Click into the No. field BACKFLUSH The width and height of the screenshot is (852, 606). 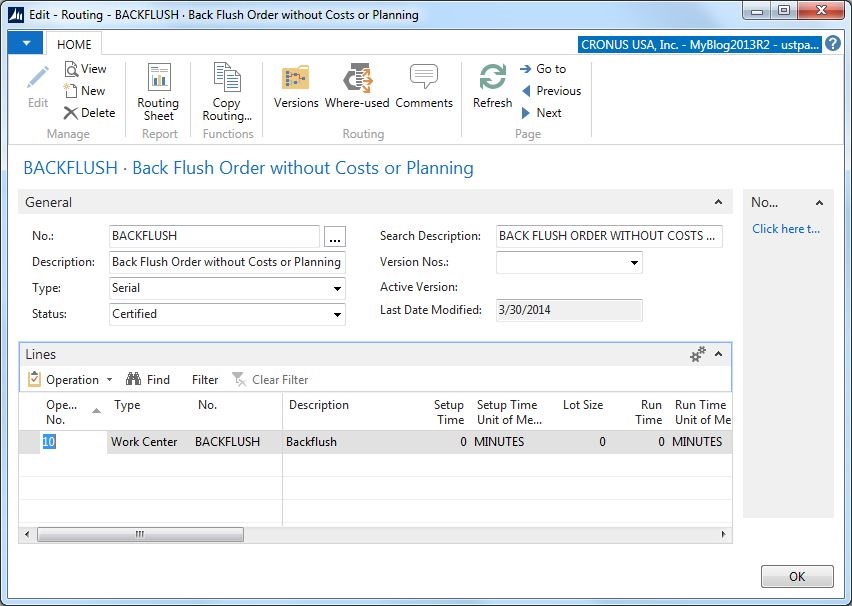(x=214, y=236)
